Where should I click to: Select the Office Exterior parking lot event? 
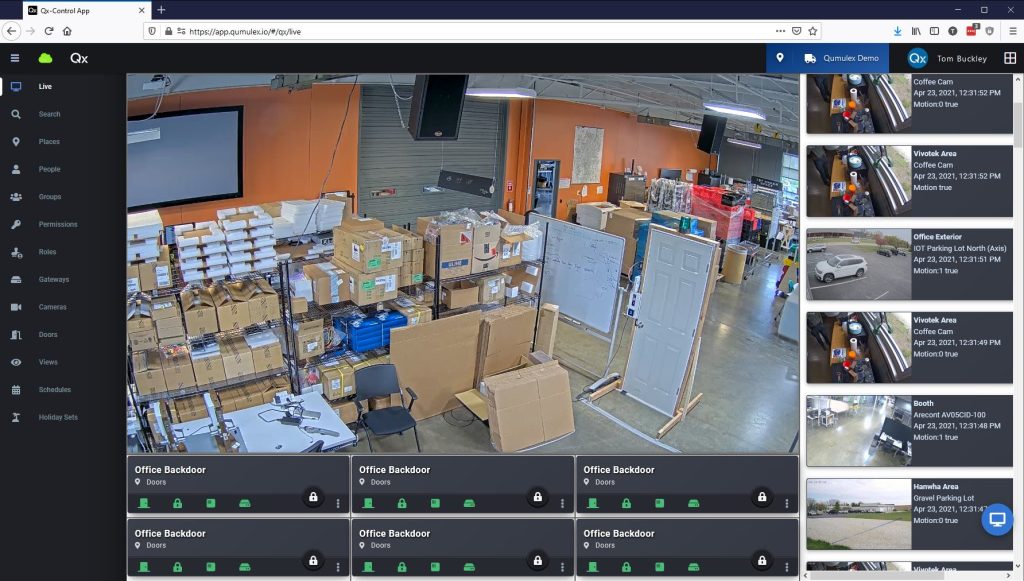click(908, 264)
